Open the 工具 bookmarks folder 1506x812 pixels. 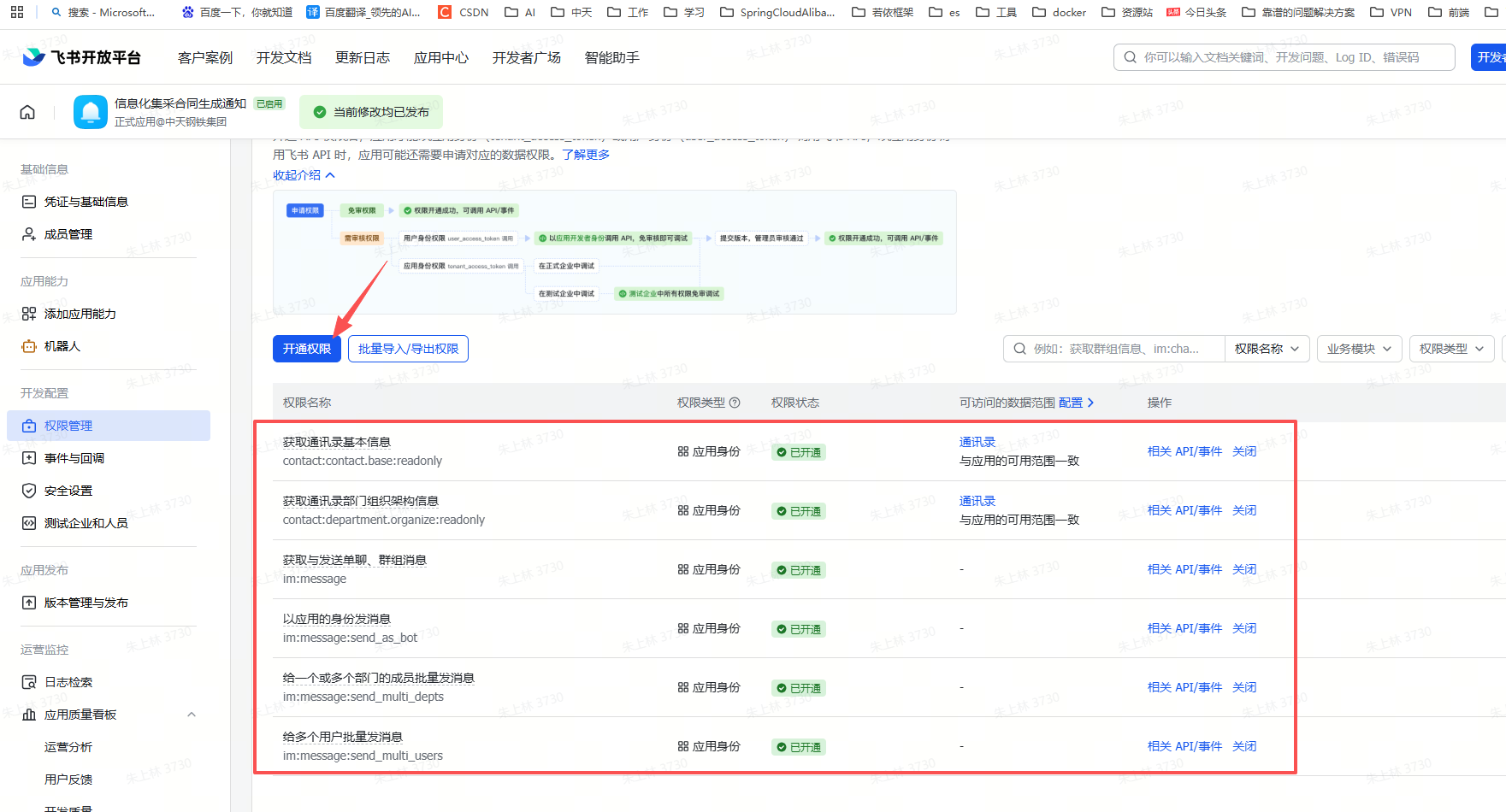[x=996, y=12]
